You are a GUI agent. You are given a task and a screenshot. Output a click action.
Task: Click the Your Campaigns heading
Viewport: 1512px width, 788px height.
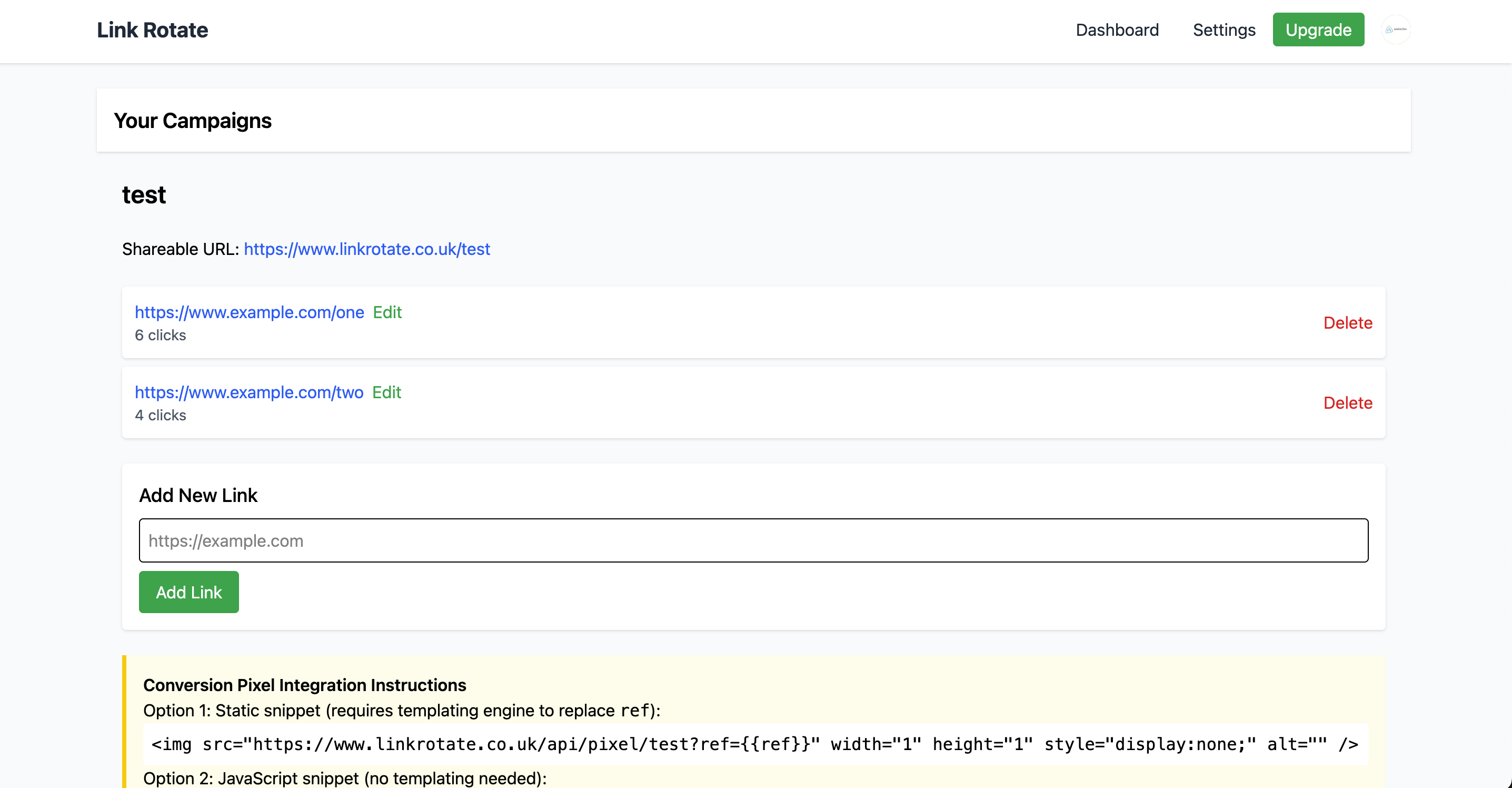[x=193, y=121]
